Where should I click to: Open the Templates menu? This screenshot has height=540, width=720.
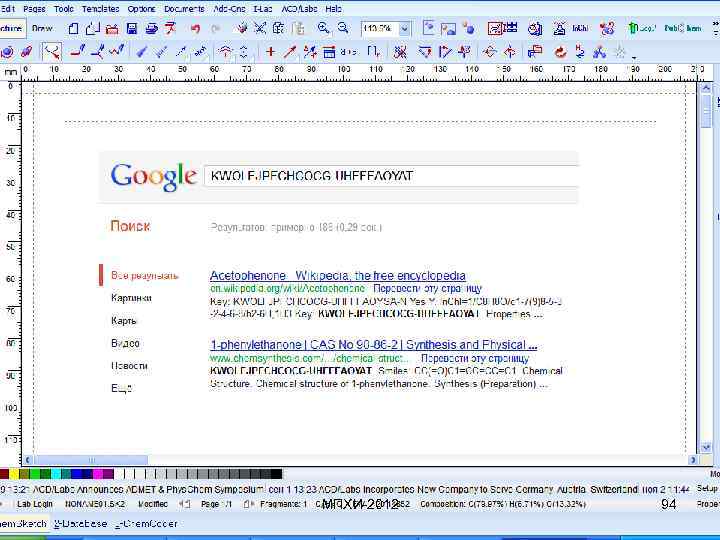click(x=101, y=9)
